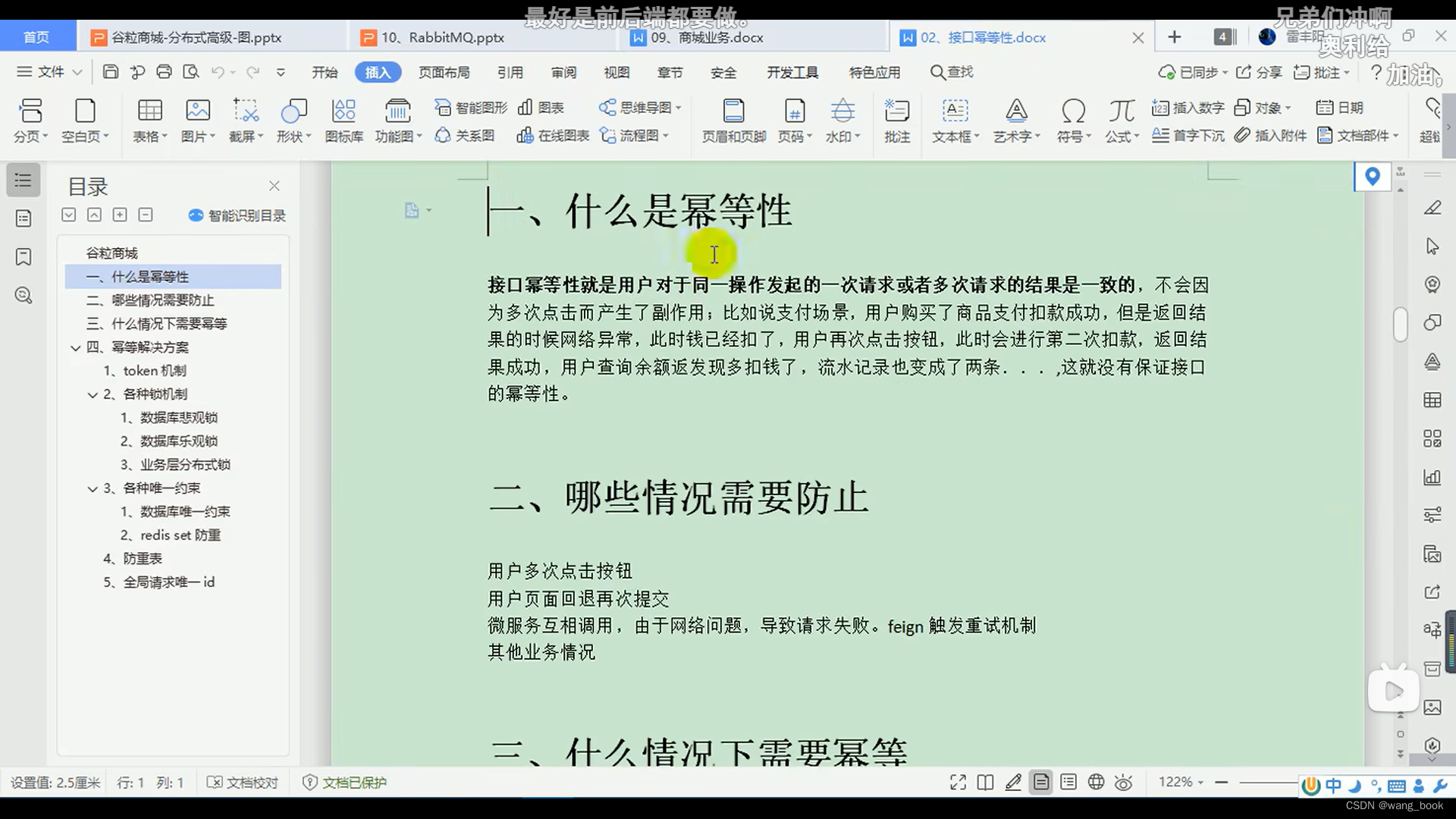Insert a text box via 文本框 icon
Viewport: 1456px width, 819px height.
click(x=955, y=121)
